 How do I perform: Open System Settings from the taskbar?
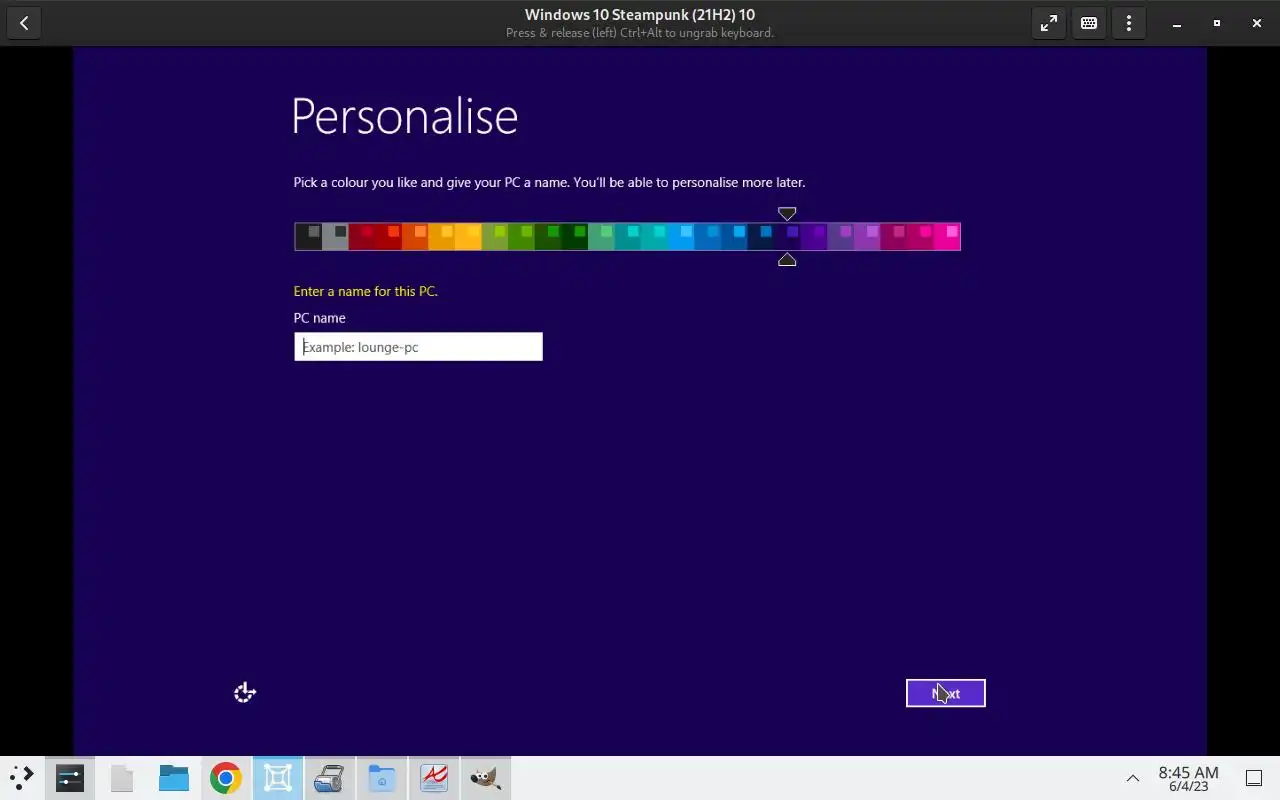70,778
